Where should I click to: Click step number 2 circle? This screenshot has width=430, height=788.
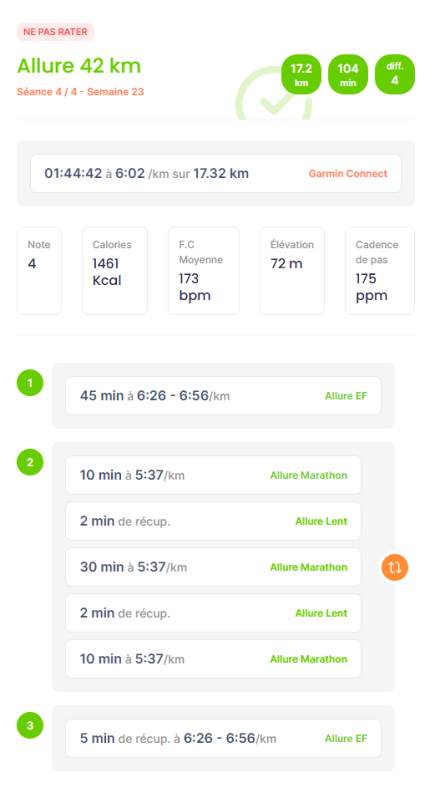pos(30,462)
